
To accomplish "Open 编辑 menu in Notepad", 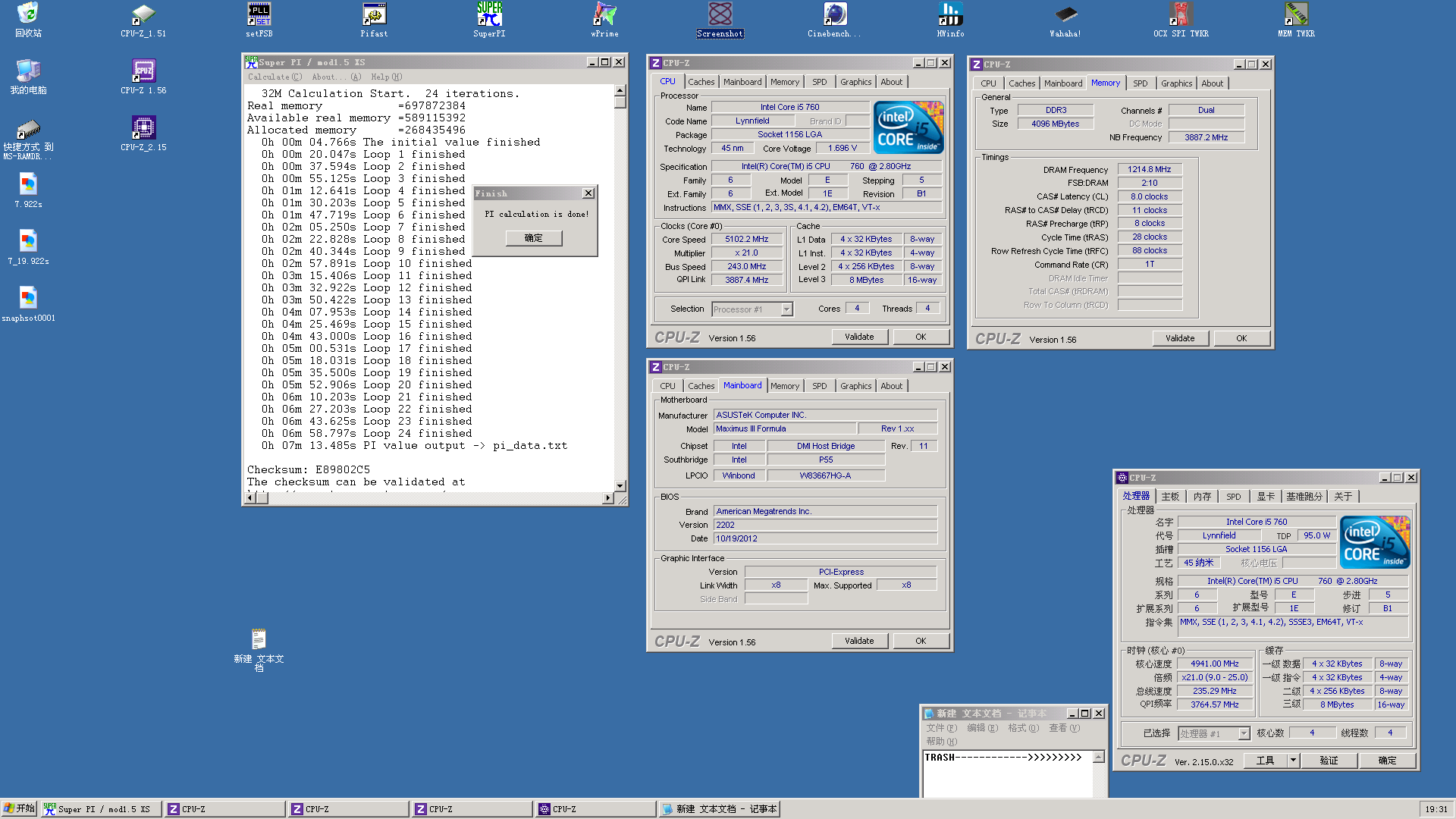I will (x=982, y=728).
